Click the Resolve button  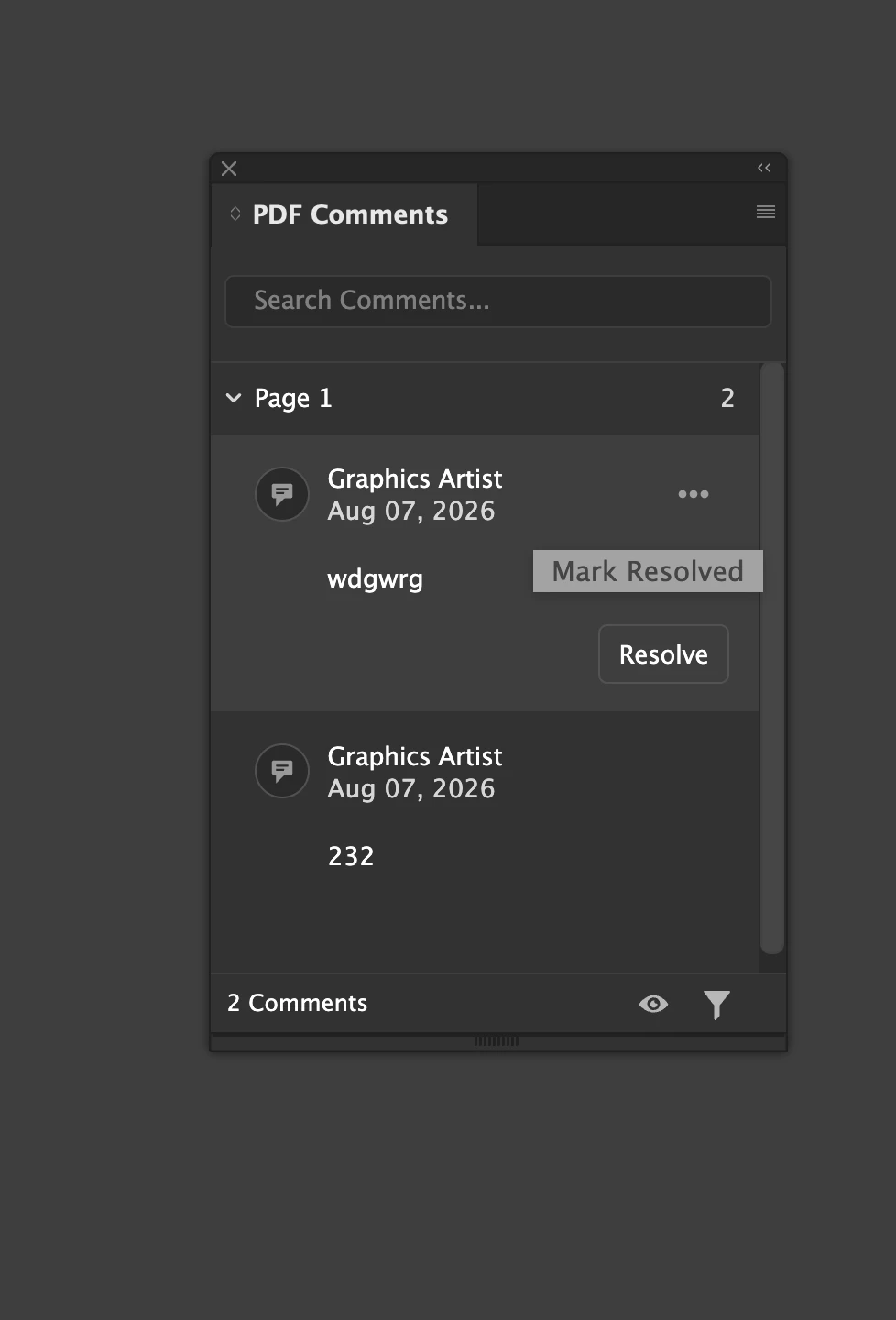pos(663,654)
